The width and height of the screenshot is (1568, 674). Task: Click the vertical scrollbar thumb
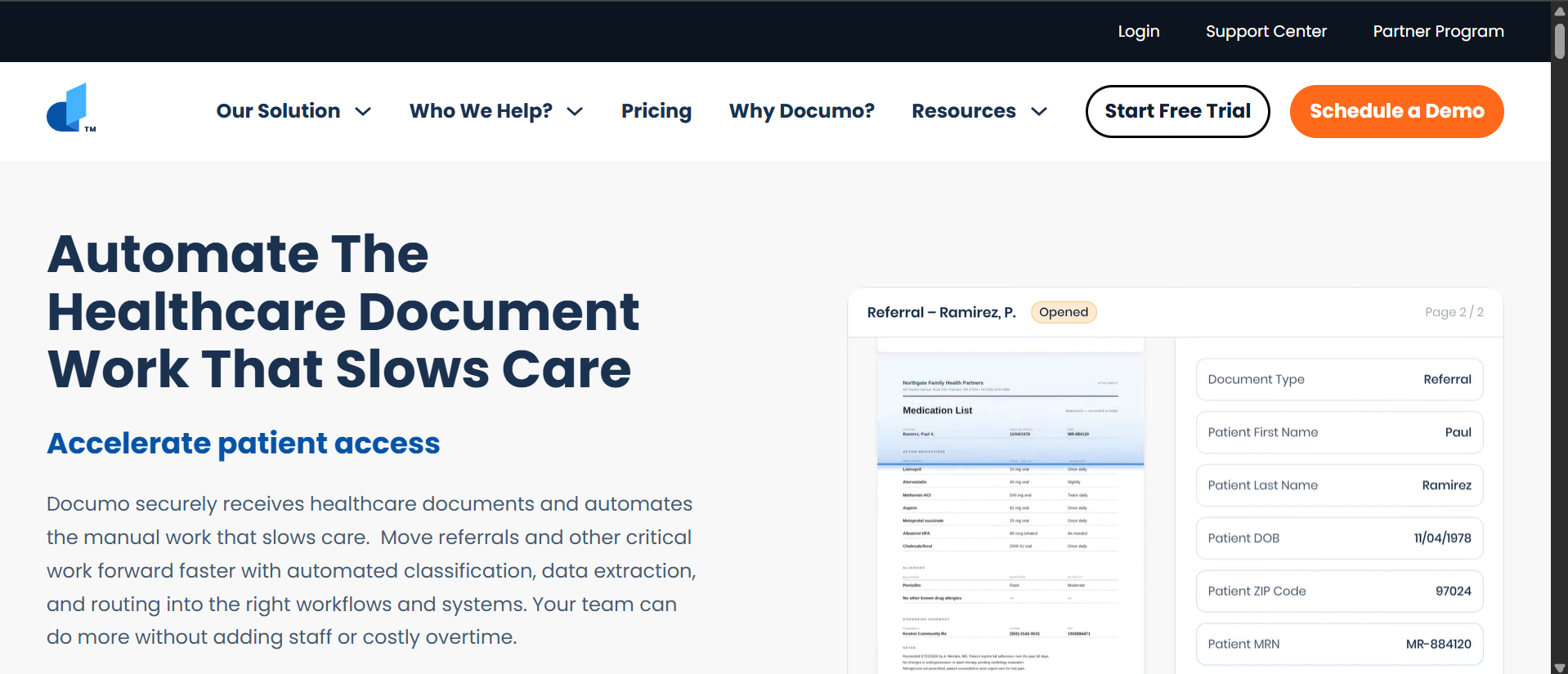1560,40
